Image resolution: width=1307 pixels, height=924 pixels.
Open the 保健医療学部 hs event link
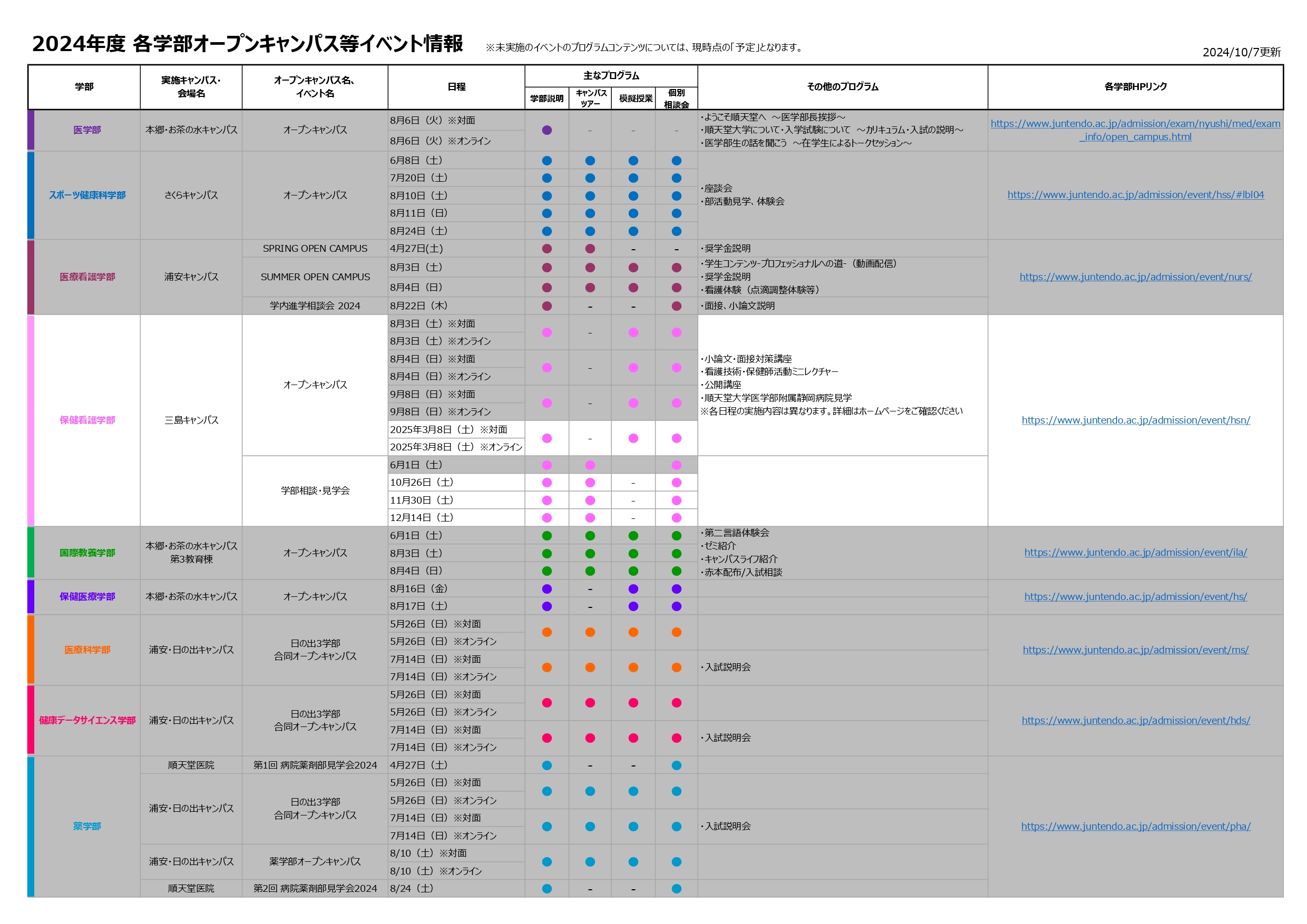1135,597
